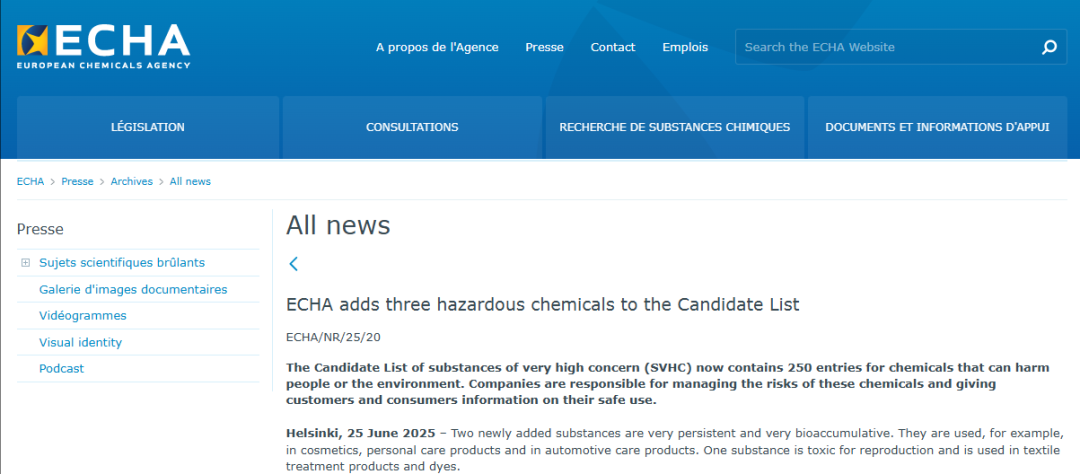Click Archives in the breadcrumb
This screenshot has height=474, width=1080.
point(131,181)
